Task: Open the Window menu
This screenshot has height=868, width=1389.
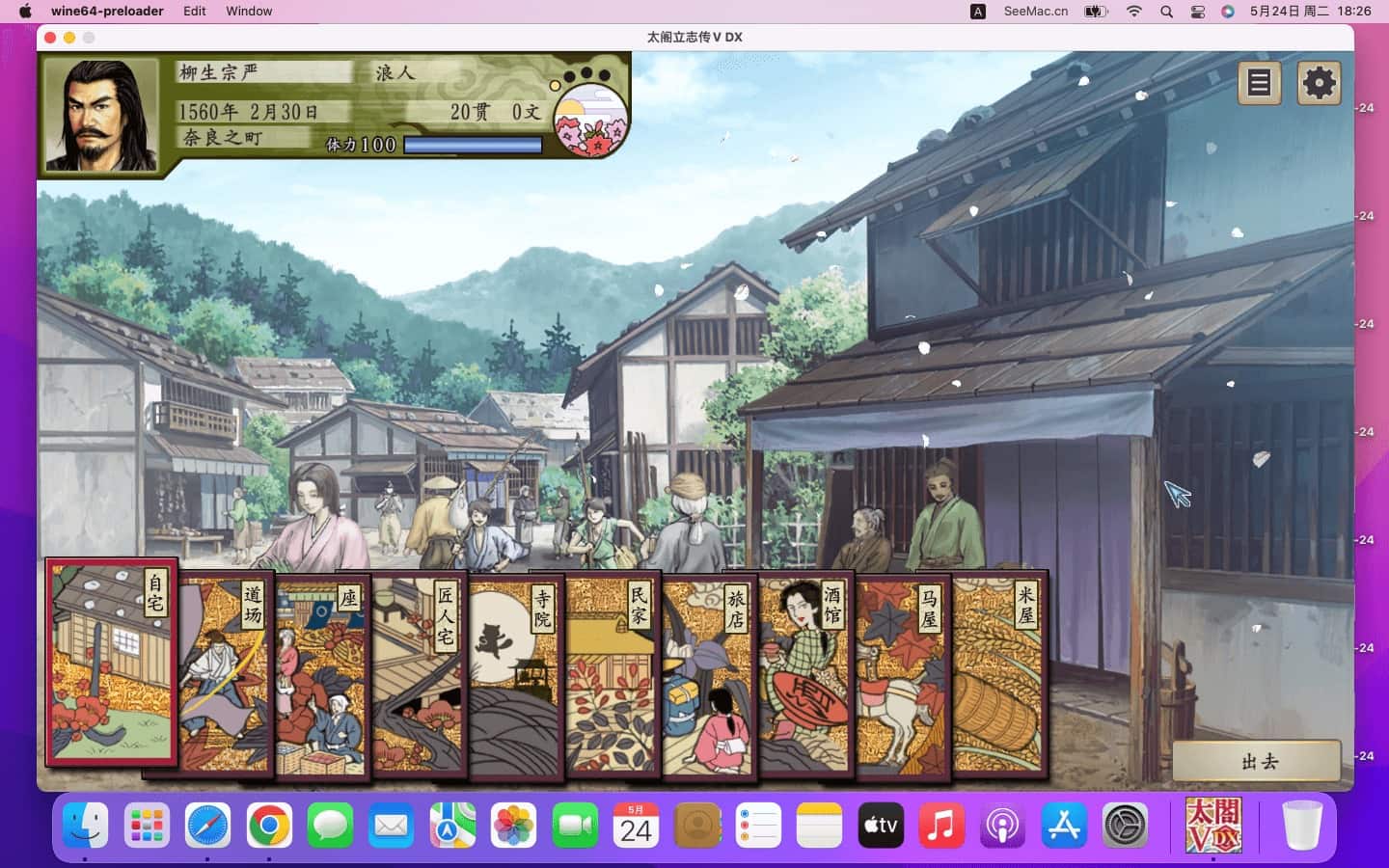Action: tap(249, 11)
